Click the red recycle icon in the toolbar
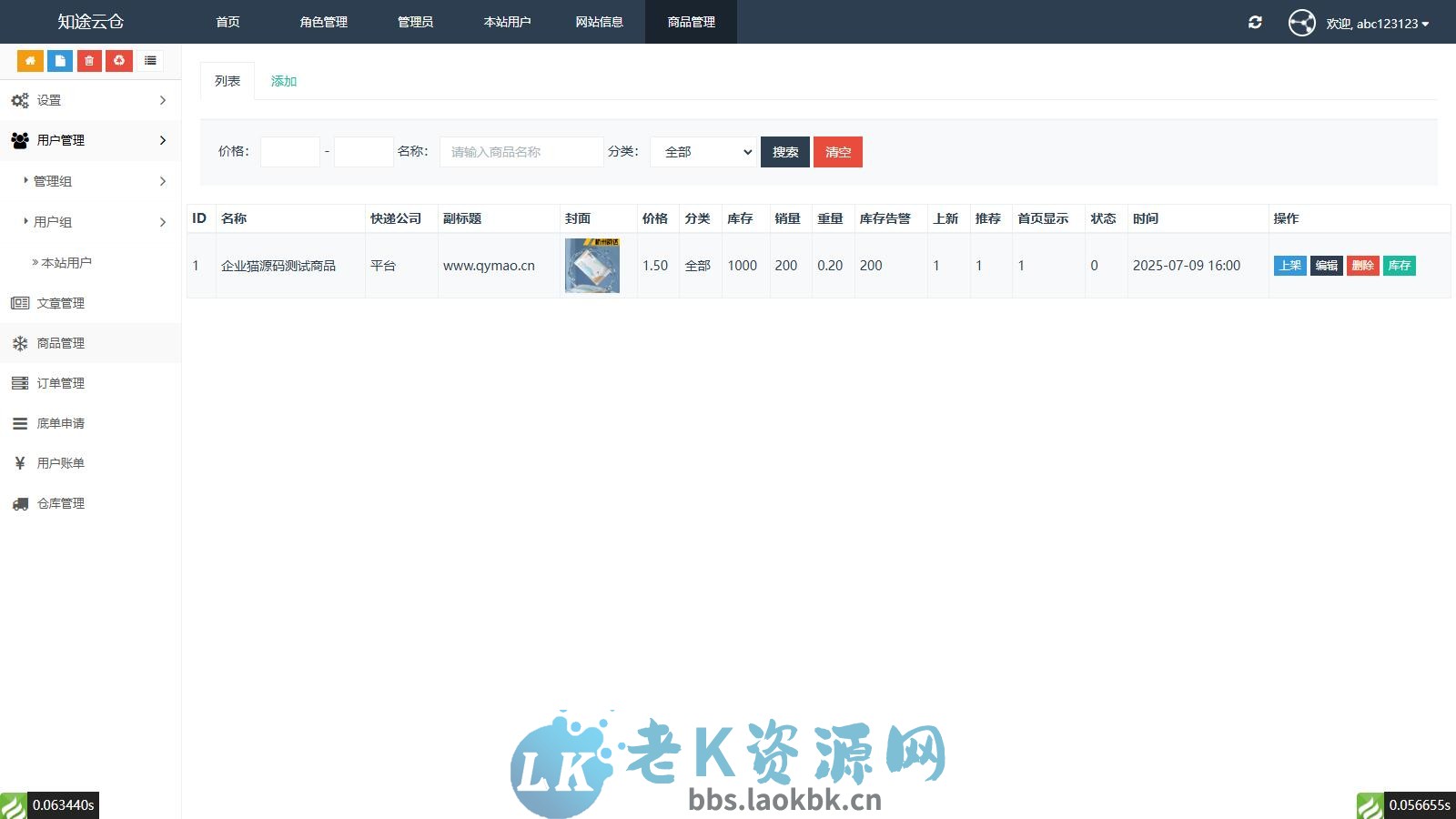1456x819 pixels. click(119, 60)
